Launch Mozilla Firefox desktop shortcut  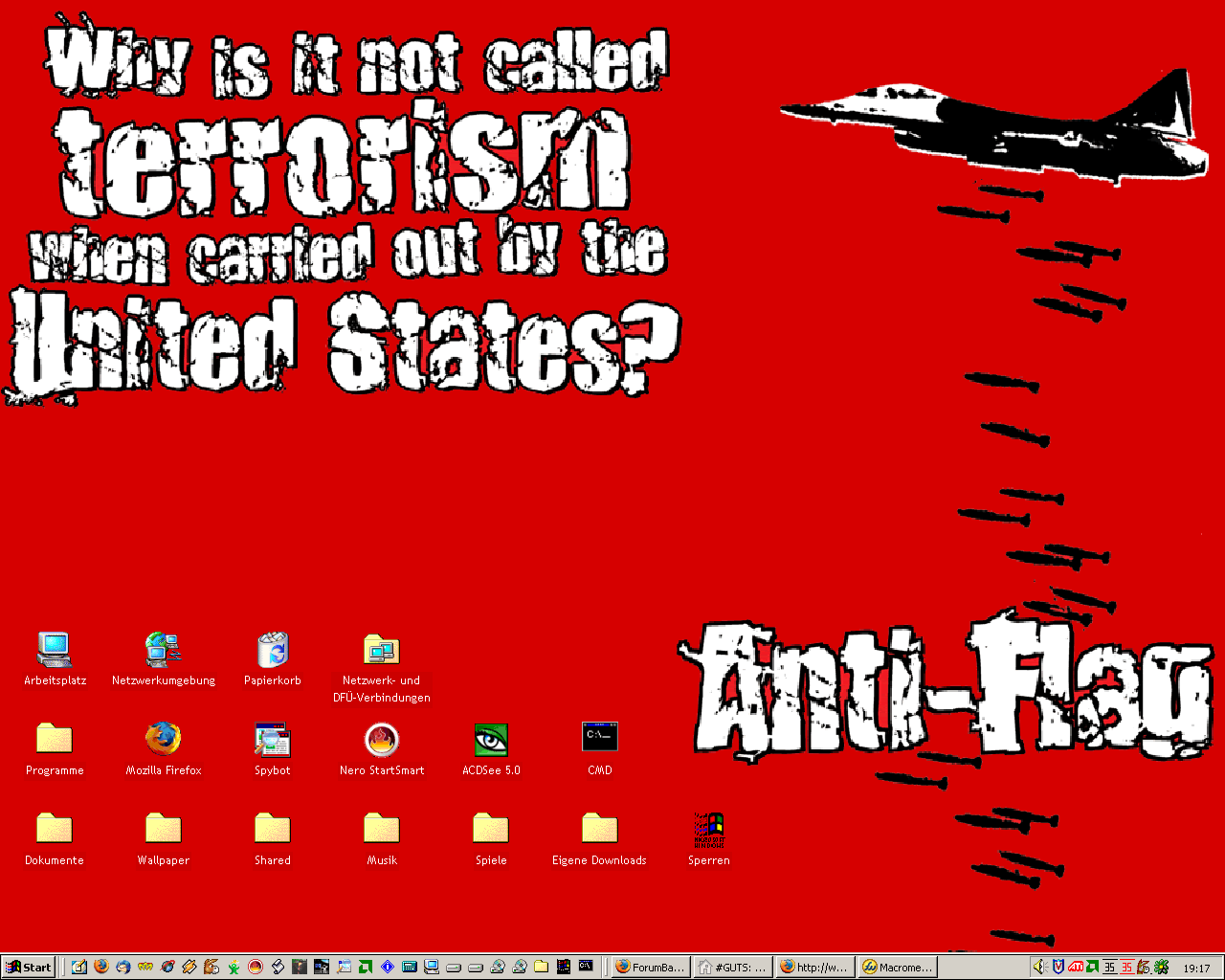164,749
